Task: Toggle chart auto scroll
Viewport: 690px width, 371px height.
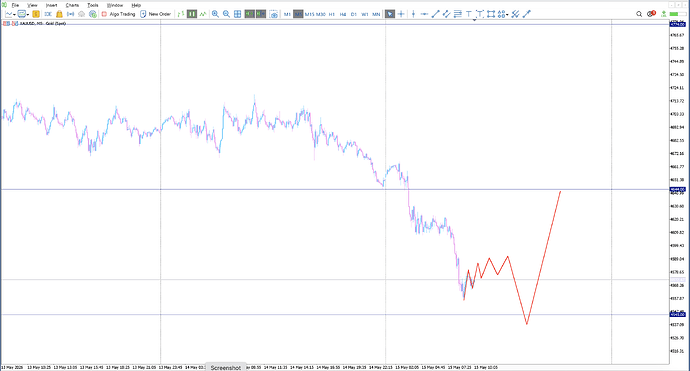Action: [250, 14]
